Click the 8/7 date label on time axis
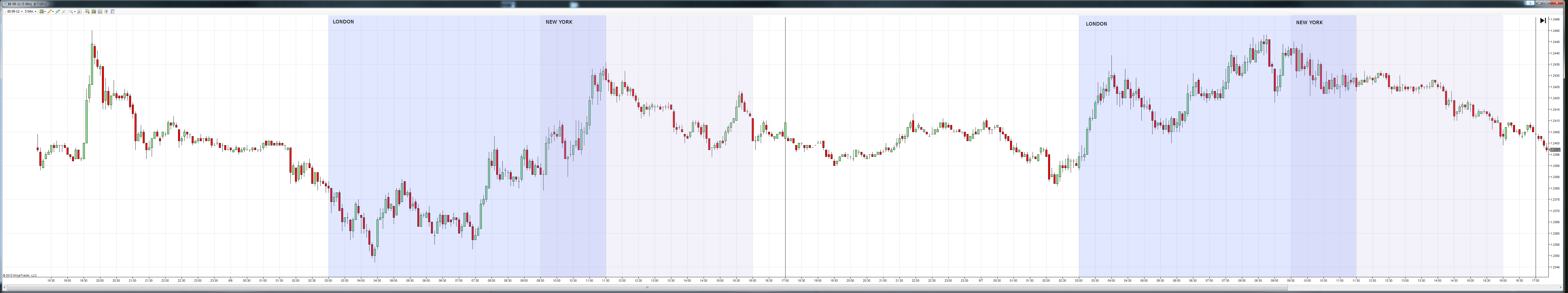This screenshot has height=293, width=1568. coord(981,280)
